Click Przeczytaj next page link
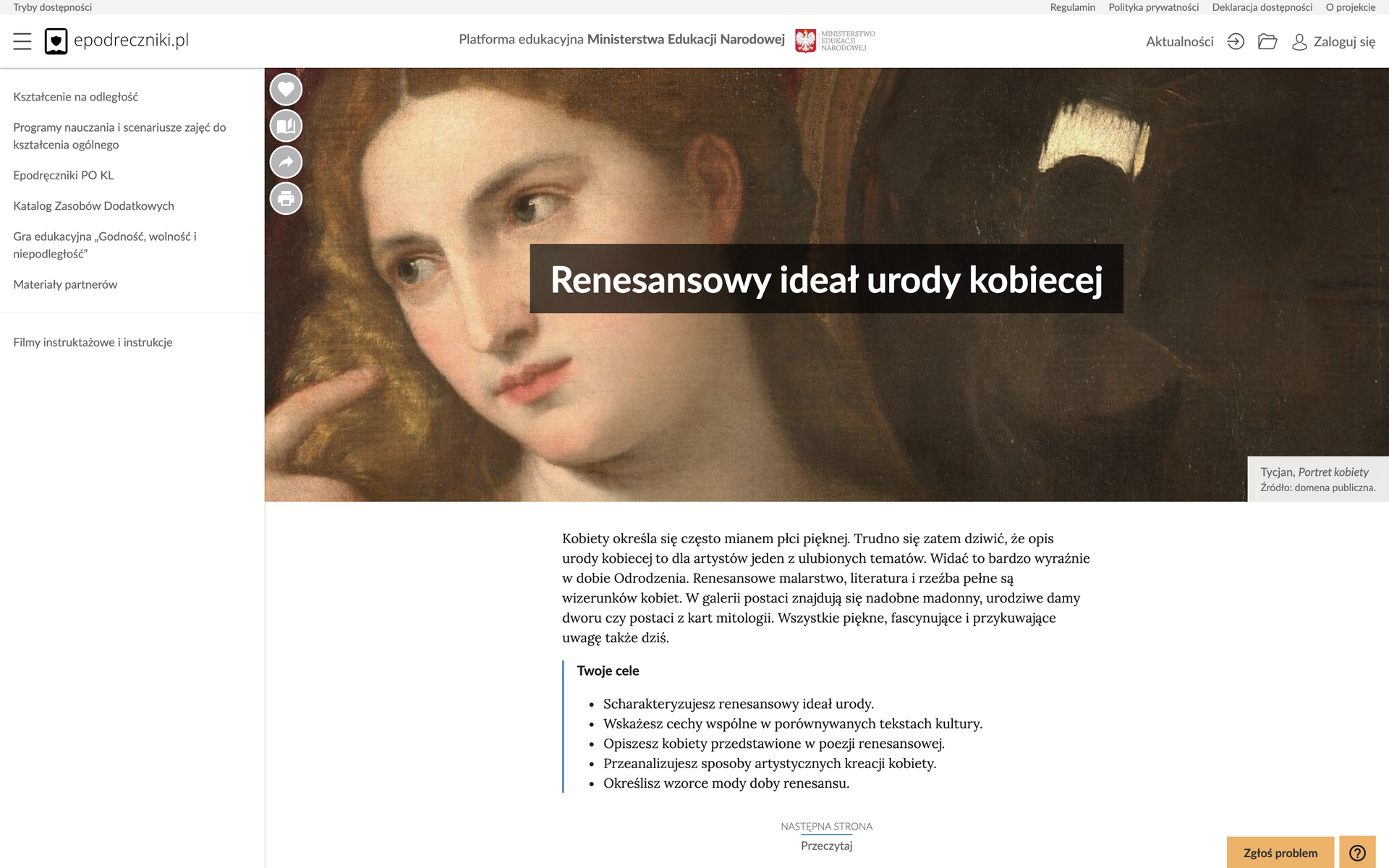 (x=826, y=846)
